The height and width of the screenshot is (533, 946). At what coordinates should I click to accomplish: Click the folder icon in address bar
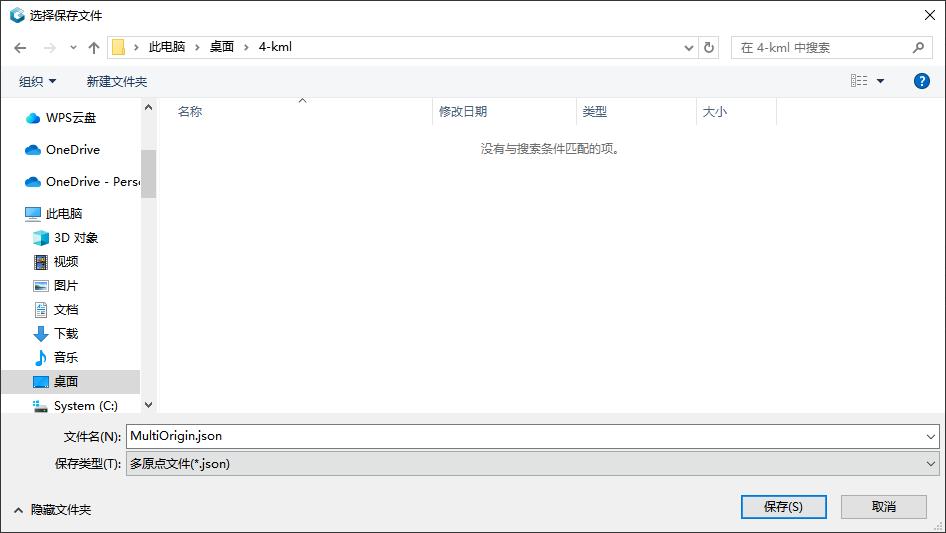click(119, 47)
